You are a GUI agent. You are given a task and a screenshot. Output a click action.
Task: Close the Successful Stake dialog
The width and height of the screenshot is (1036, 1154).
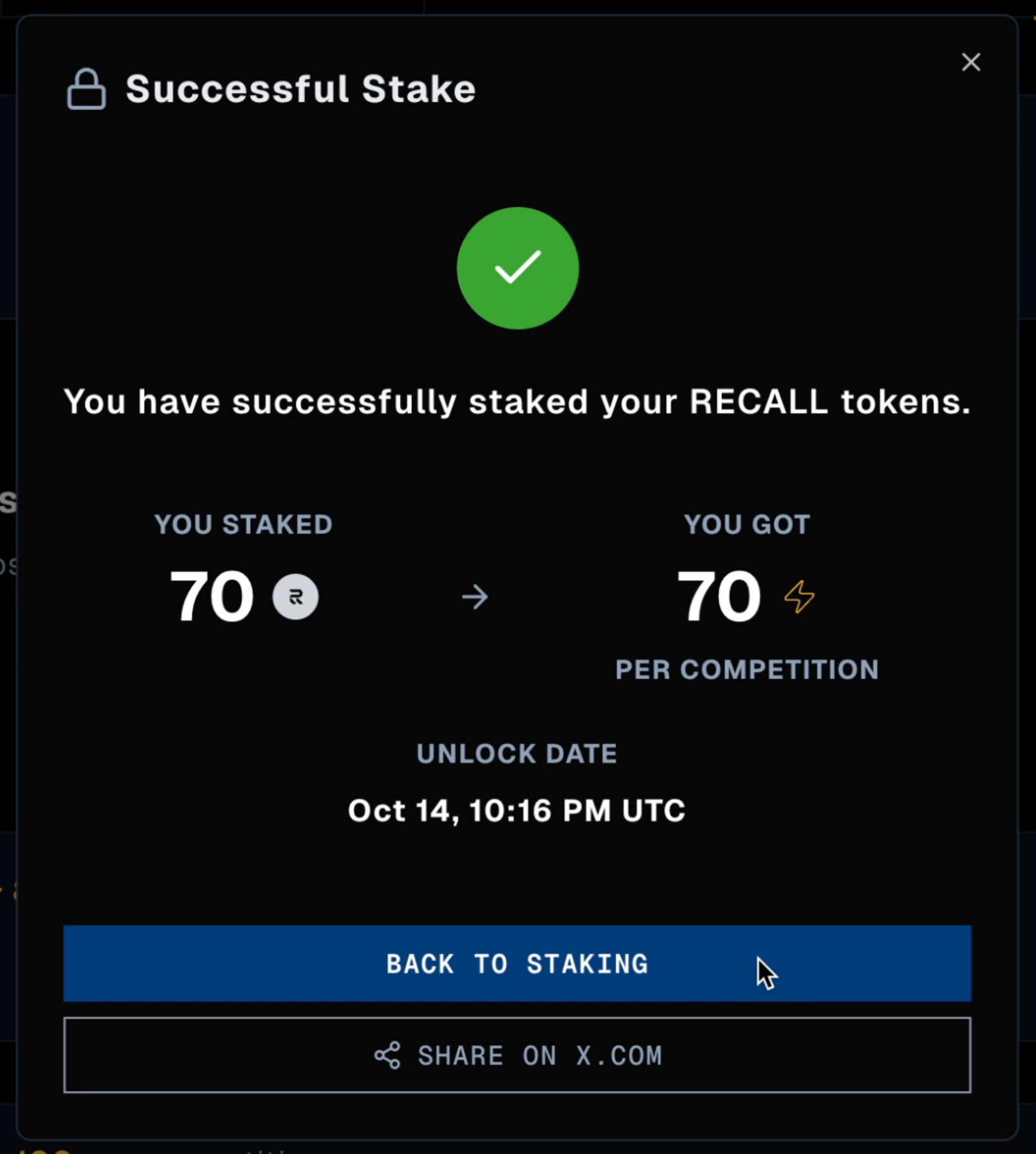point(970,62)
